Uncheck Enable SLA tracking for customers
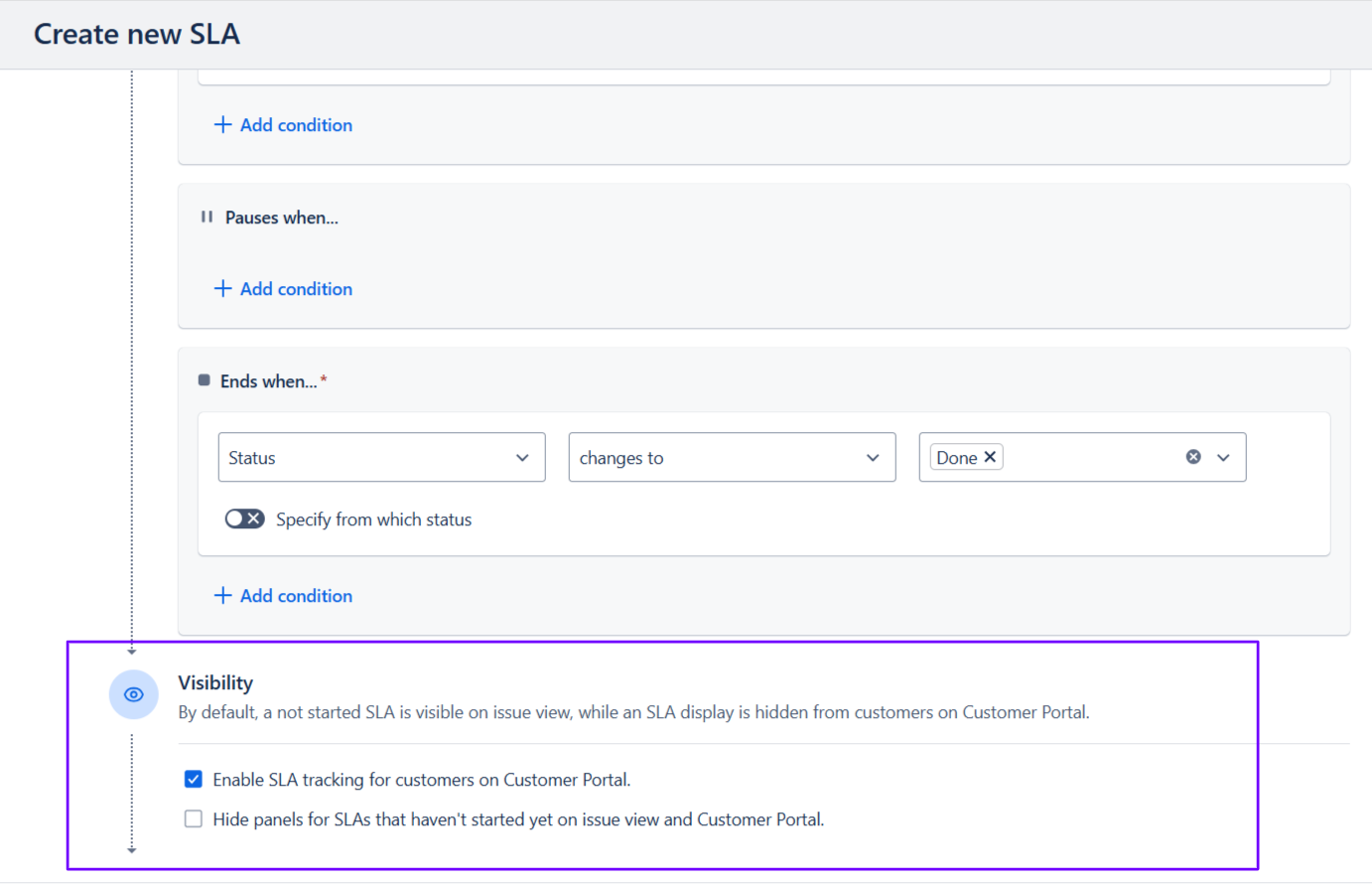This screenshot has height=886, width=1372. pos(194,779)
